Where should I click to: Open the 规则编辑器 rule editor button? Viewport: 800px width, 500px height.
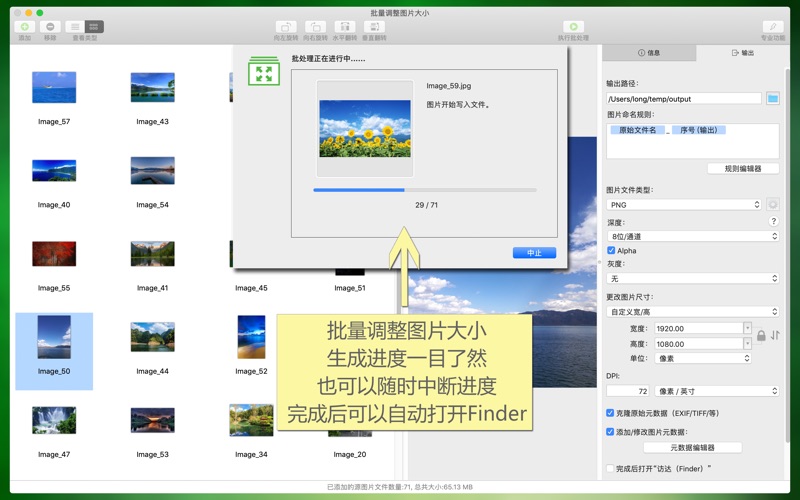coord(742,168)
